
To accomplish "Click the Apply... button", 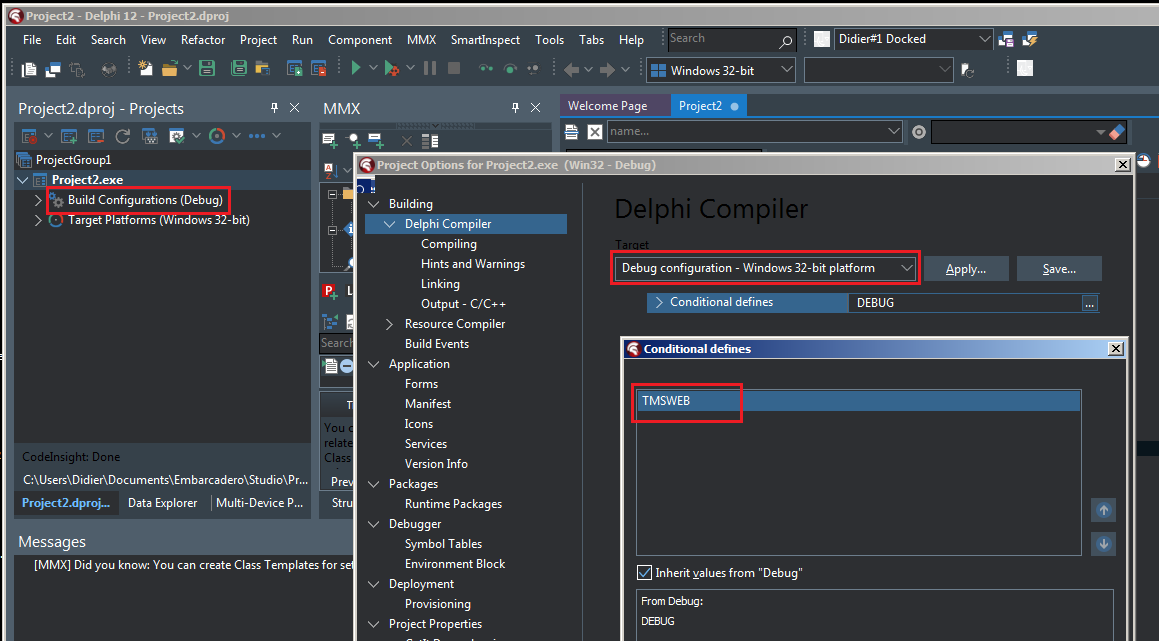I will pyautogui.click(x=966, y=269).
